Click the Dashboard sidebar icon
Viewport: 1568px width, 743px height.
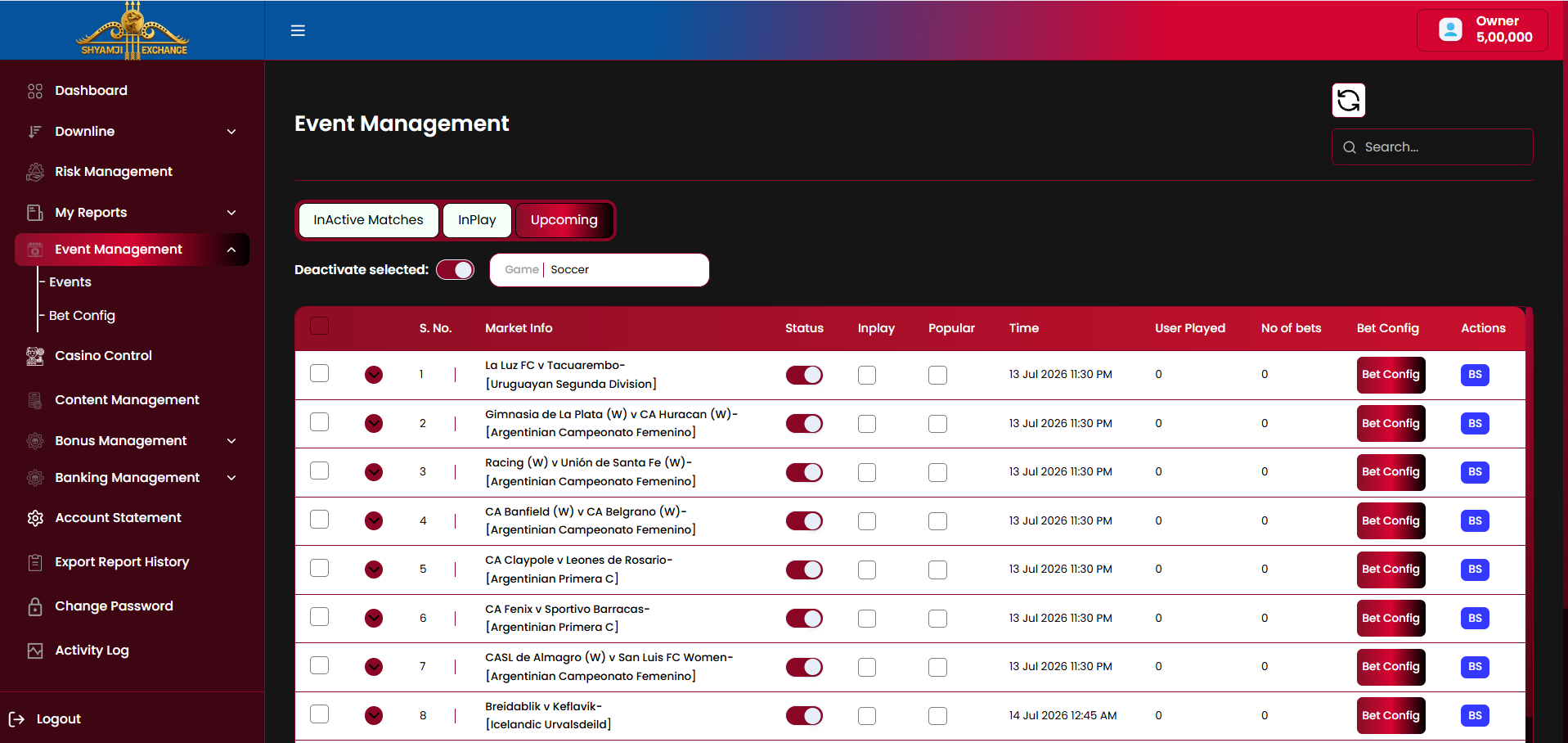coord(35,91)
